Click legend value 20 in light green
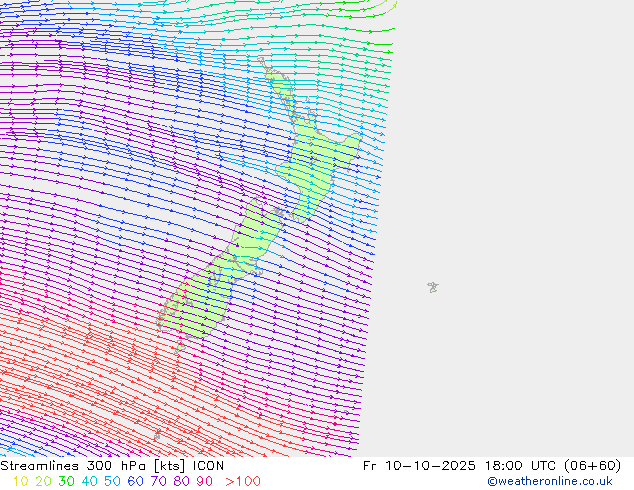 (x=43, y=481)
